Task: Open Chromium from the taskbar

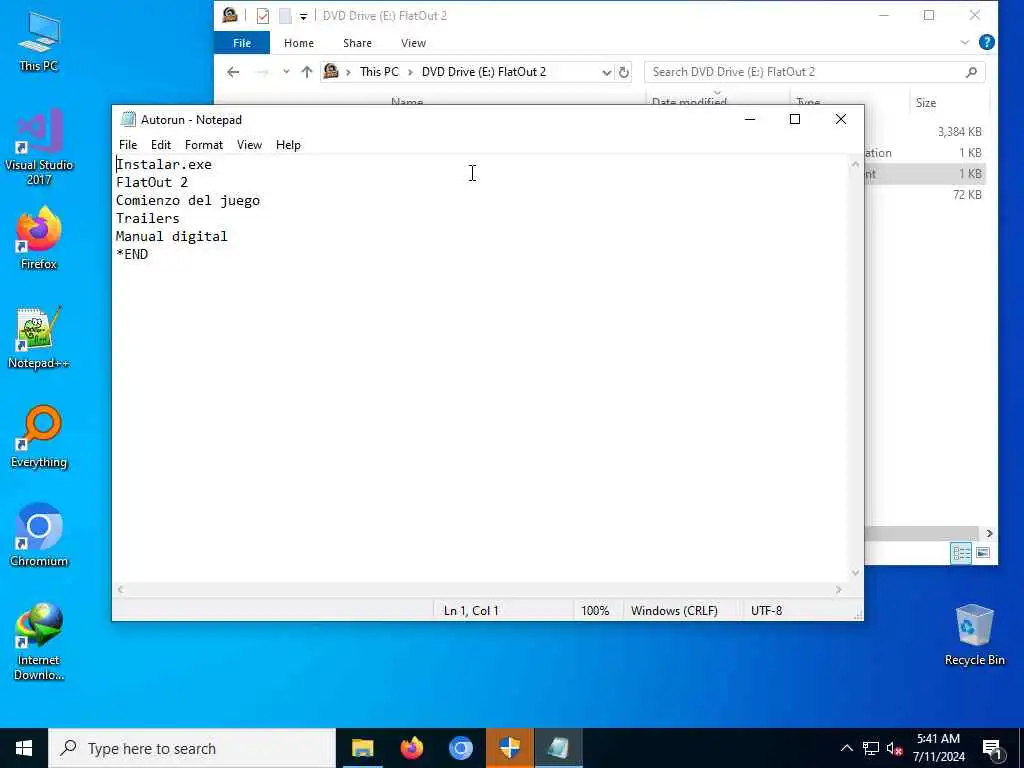Action: 460,748
